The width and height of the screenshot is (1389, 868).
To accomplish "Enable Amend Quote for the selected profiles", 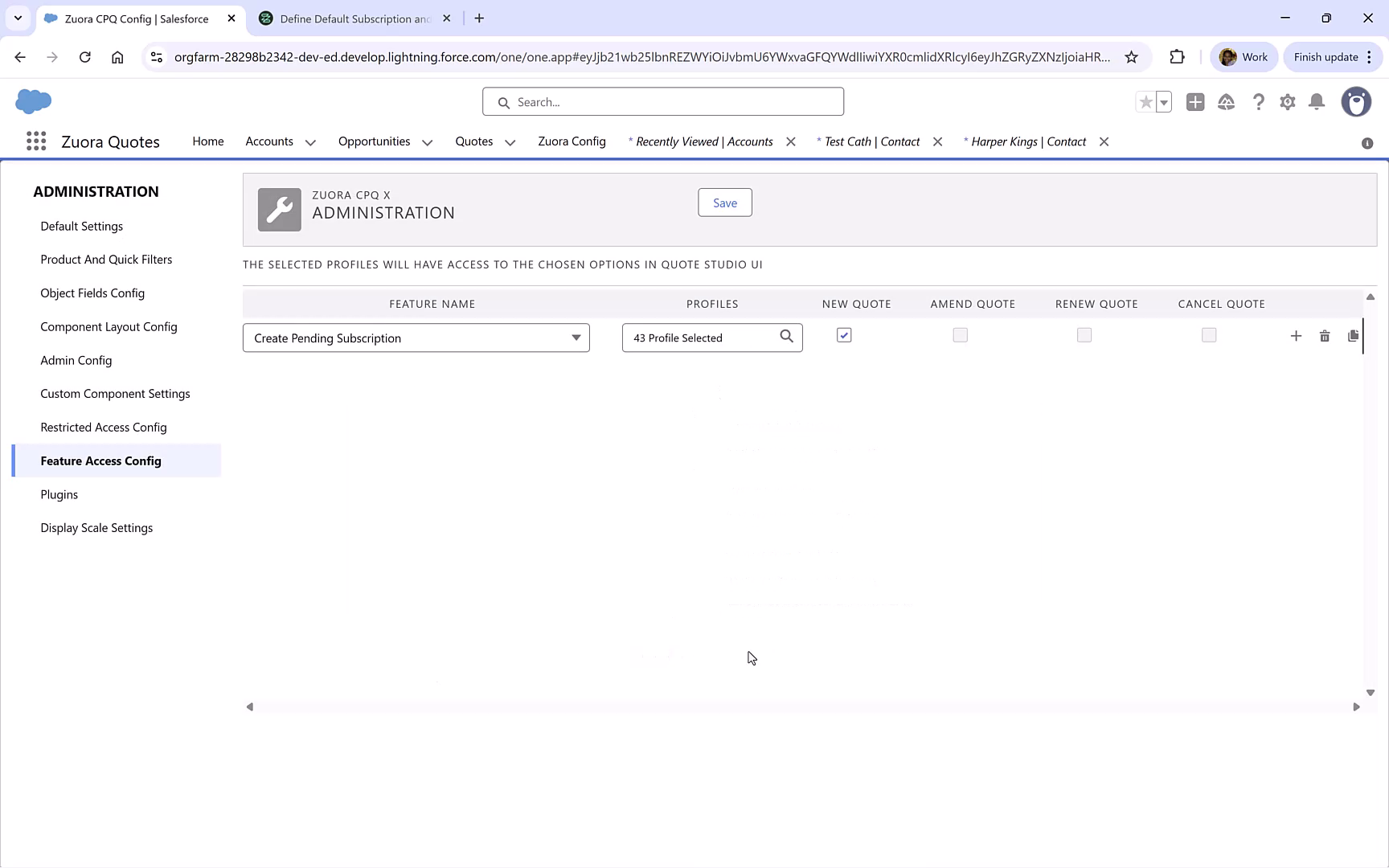I will (960, 334).
